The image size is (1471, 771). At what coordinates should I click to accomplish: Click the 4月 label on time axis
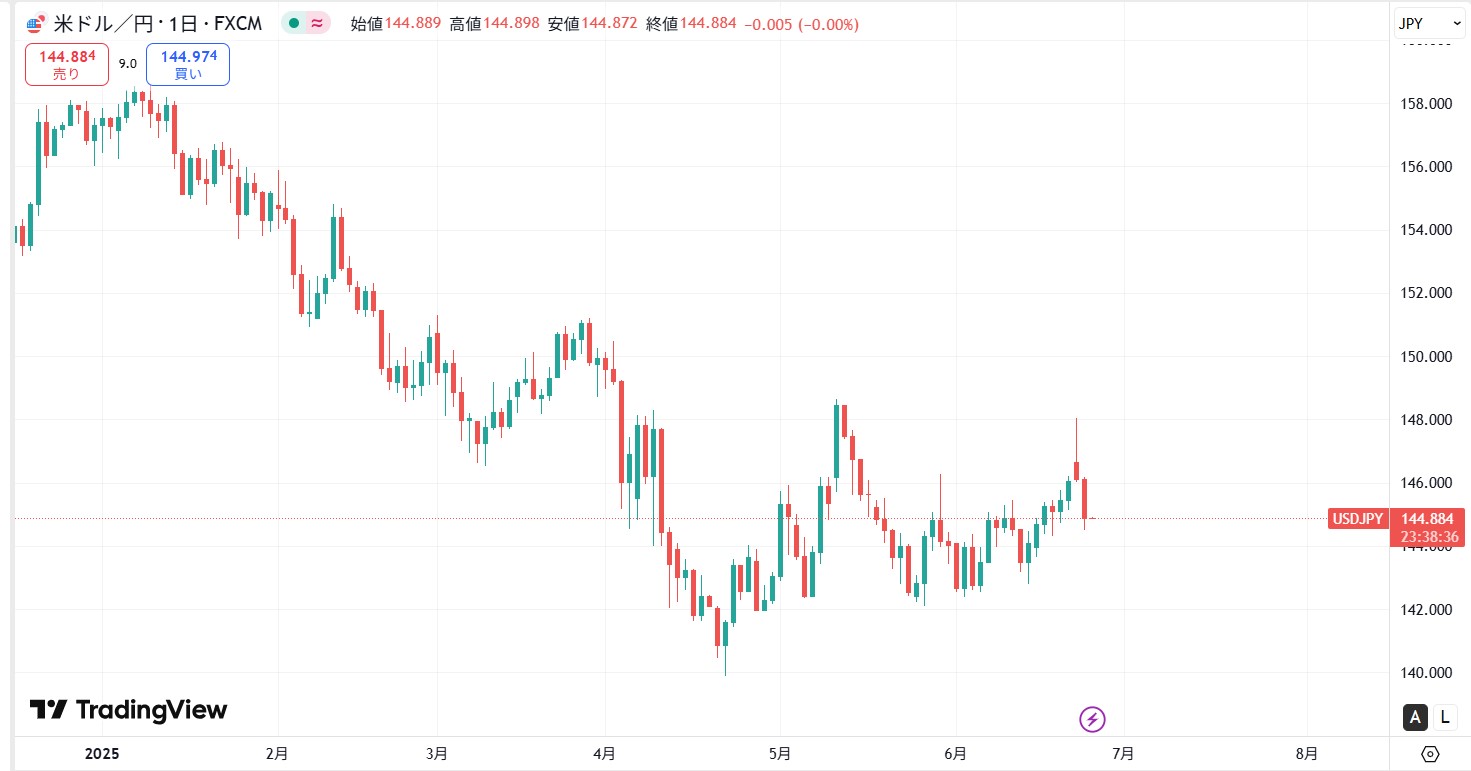[603, 754]
